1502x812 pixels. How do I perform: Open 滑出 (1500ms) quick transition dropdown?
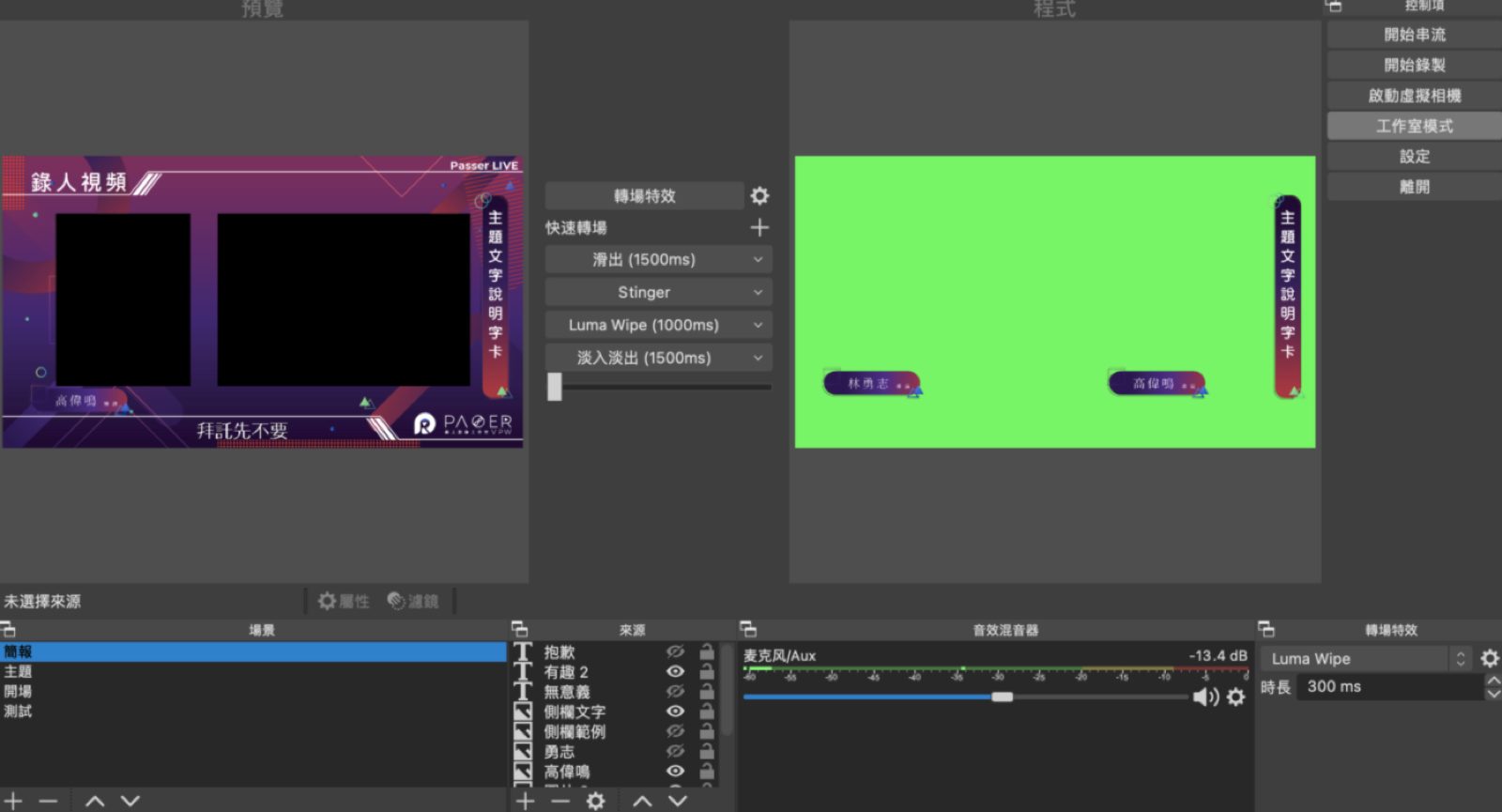click(x=658, y=259)
